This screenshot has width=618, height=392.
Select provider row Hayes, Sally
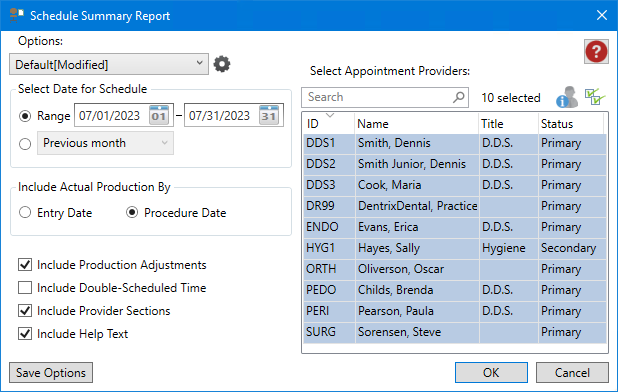(455, 248)
